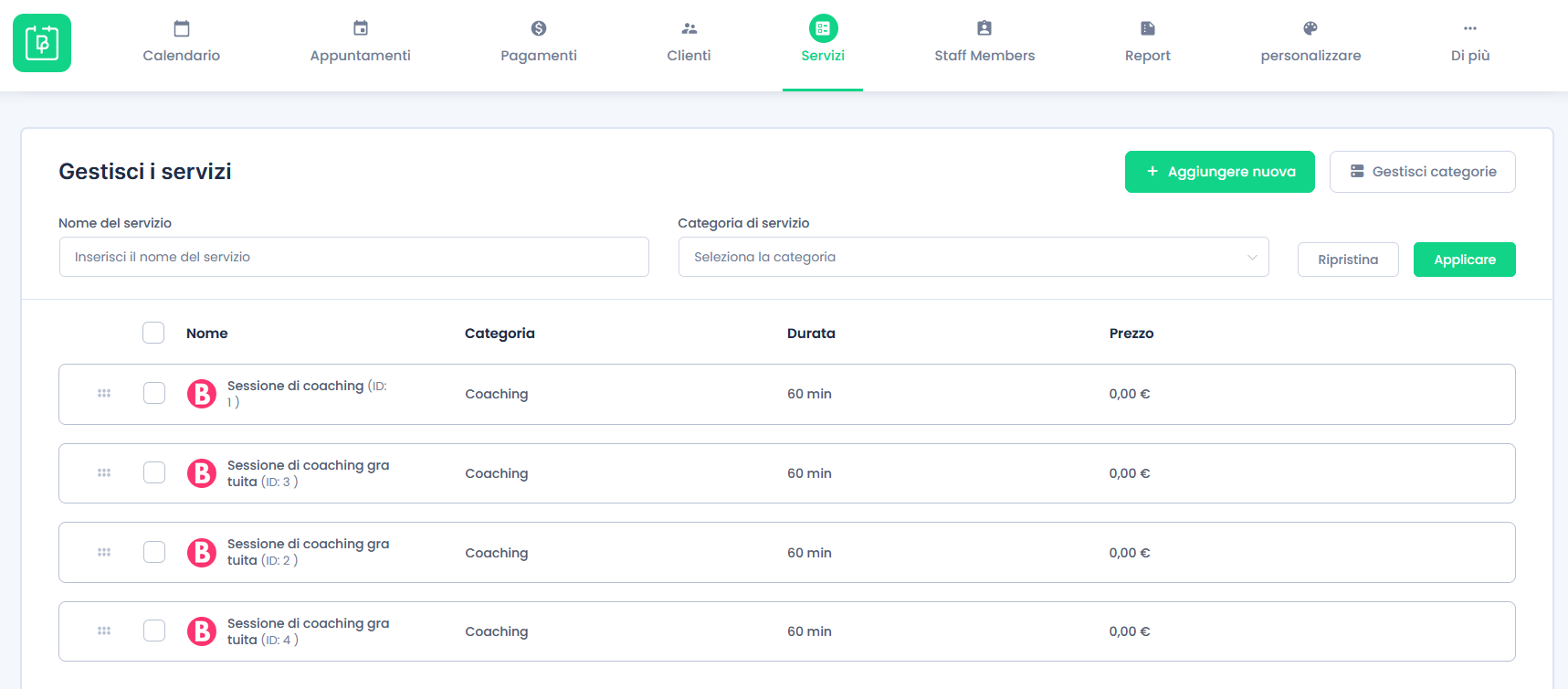Click the app logo in top-left corner
Viewport: 1568px width, 689px height.
[x=42, y=43]
